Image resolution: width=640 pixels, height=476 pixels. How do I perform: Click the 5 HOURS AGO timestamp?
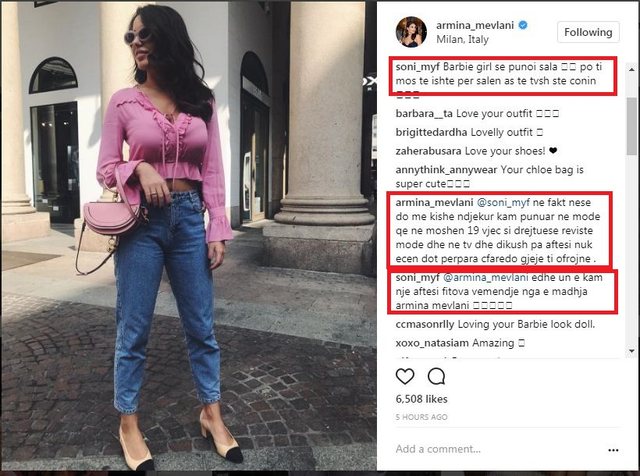pyautogui.click(x=421, y=417)
